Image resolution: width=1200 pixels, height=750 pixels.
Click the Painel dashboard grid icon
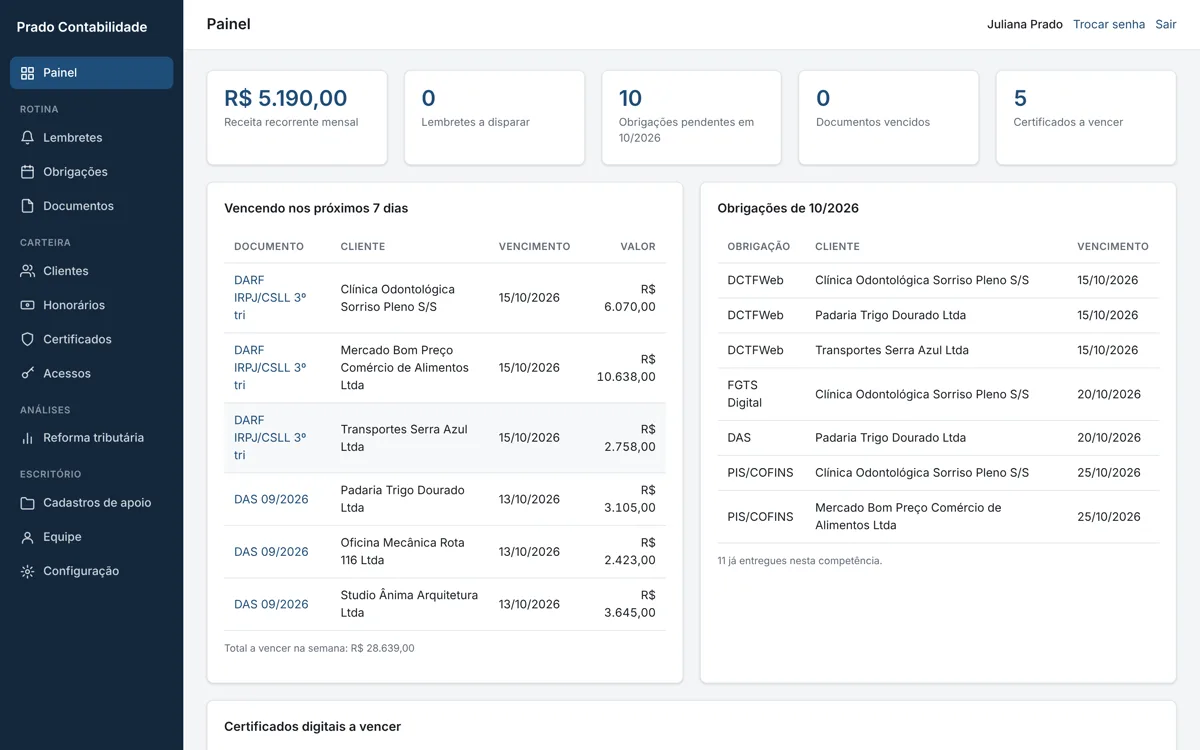click(27, 73)
